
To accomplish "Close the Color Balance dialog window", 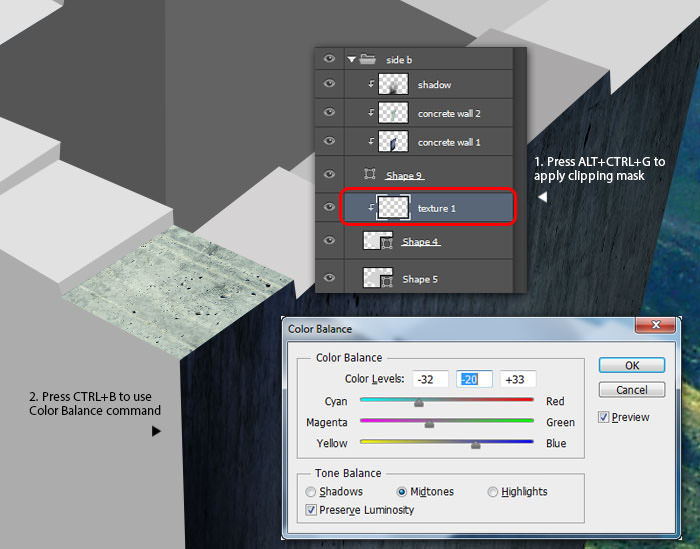I will 655,325.
